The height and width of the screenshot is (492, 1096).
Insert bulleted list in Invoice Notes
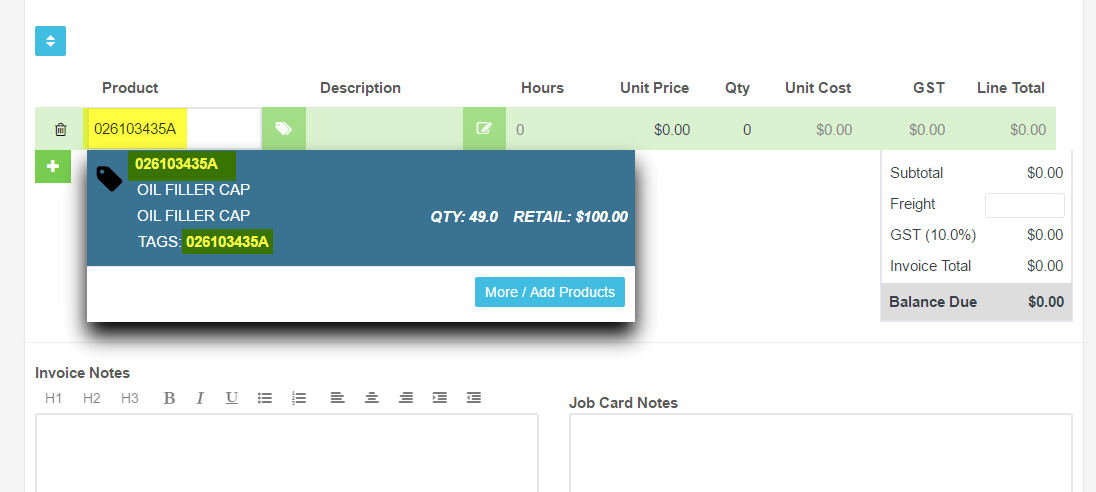265,398
